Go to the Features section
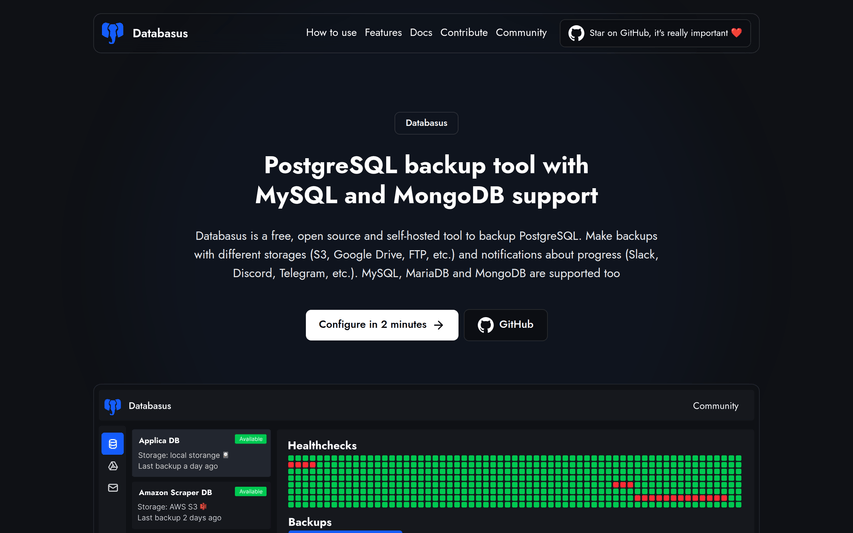 click(383, 33)
